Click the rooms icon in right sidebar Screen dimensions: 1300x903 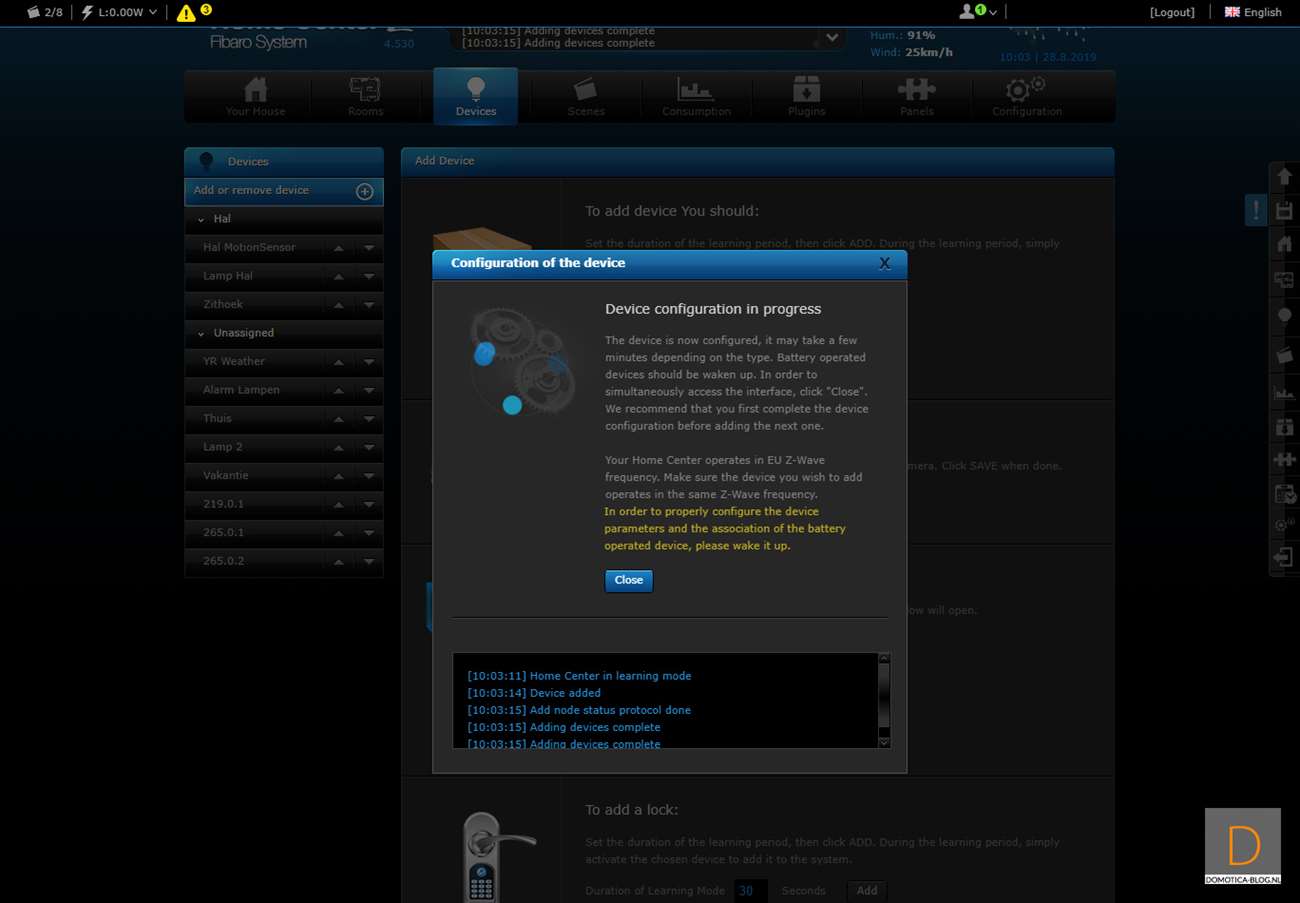[x=1285, y=280]
